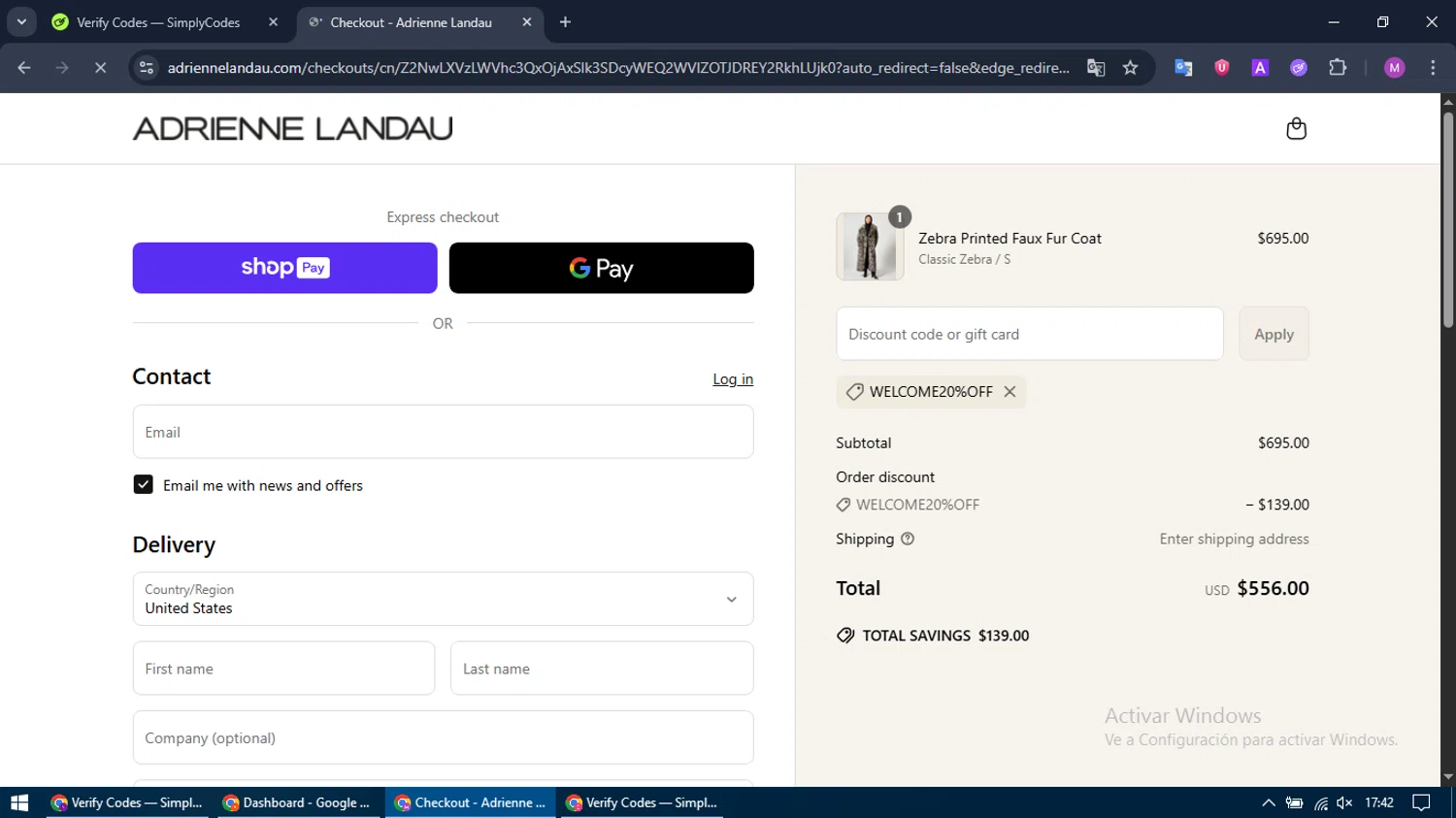The width and height of the screenshot is (1456, 818).
Task: Click the battery icon in system tray
Action: pos(1294,802)
